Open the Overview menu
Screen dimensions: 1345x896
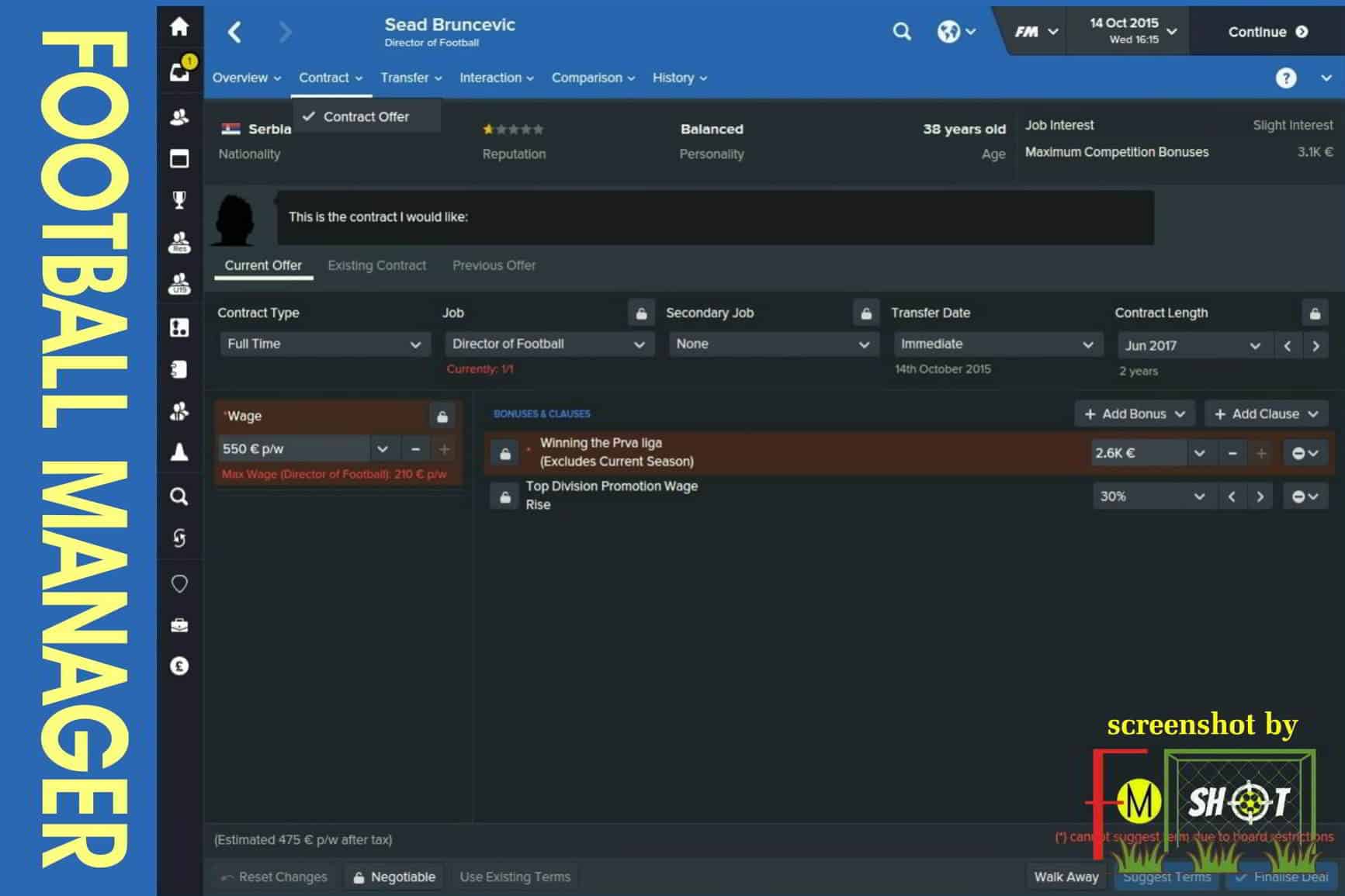click(x=247, y=78)
